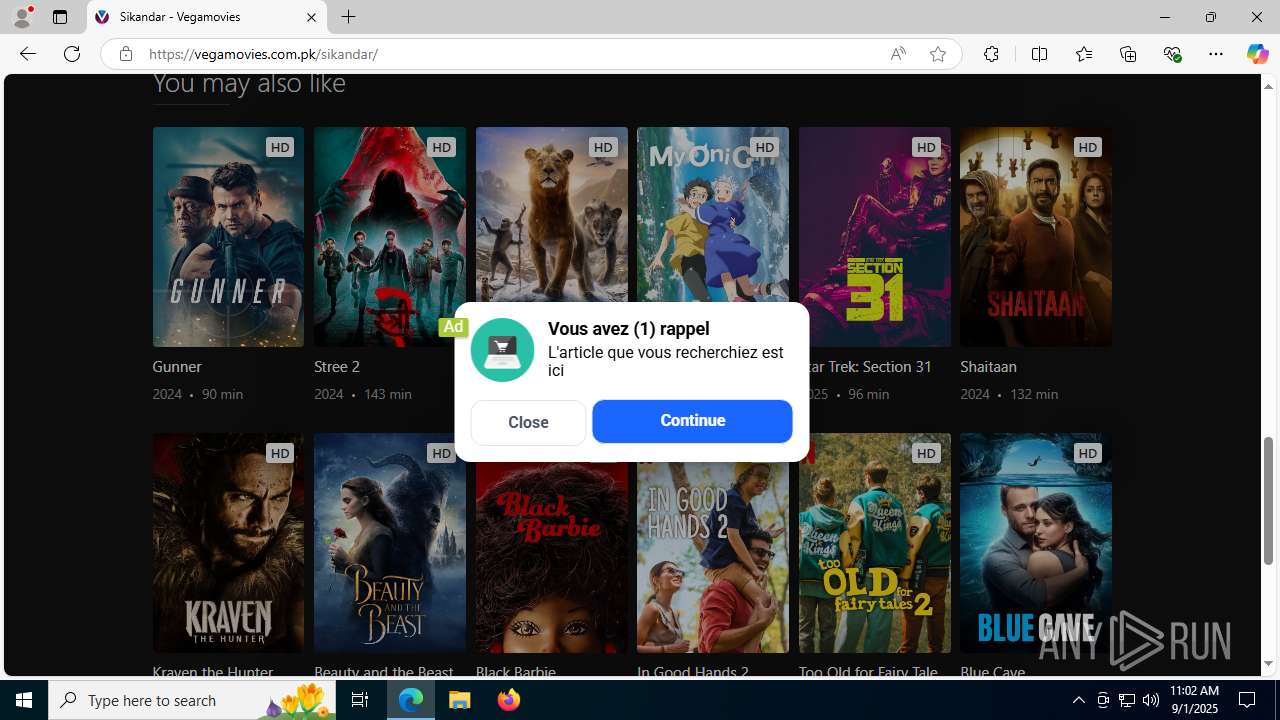Open Read aloud in address bar

pyautogui.click(x=898, y=54)
